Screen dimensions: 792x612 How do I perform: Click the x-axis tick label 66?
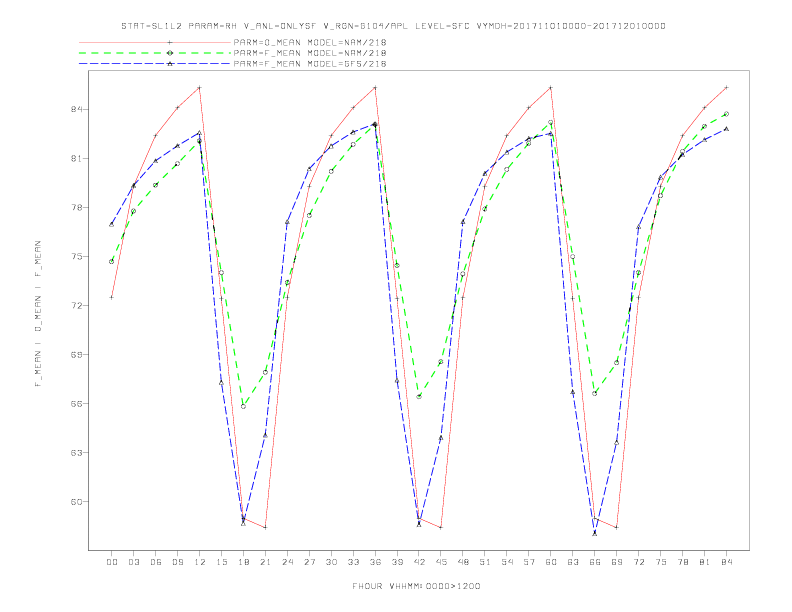595,562
